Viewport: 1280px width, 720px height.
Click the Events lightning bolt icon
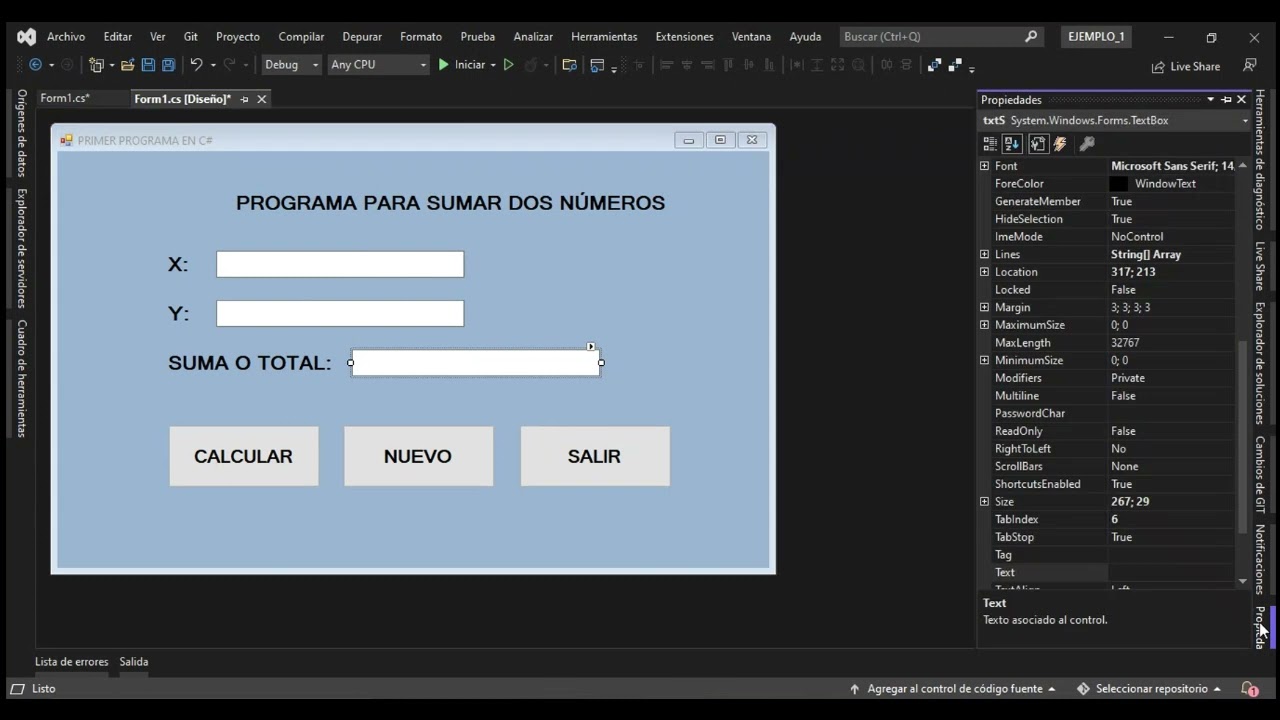tap(1060, 144)
